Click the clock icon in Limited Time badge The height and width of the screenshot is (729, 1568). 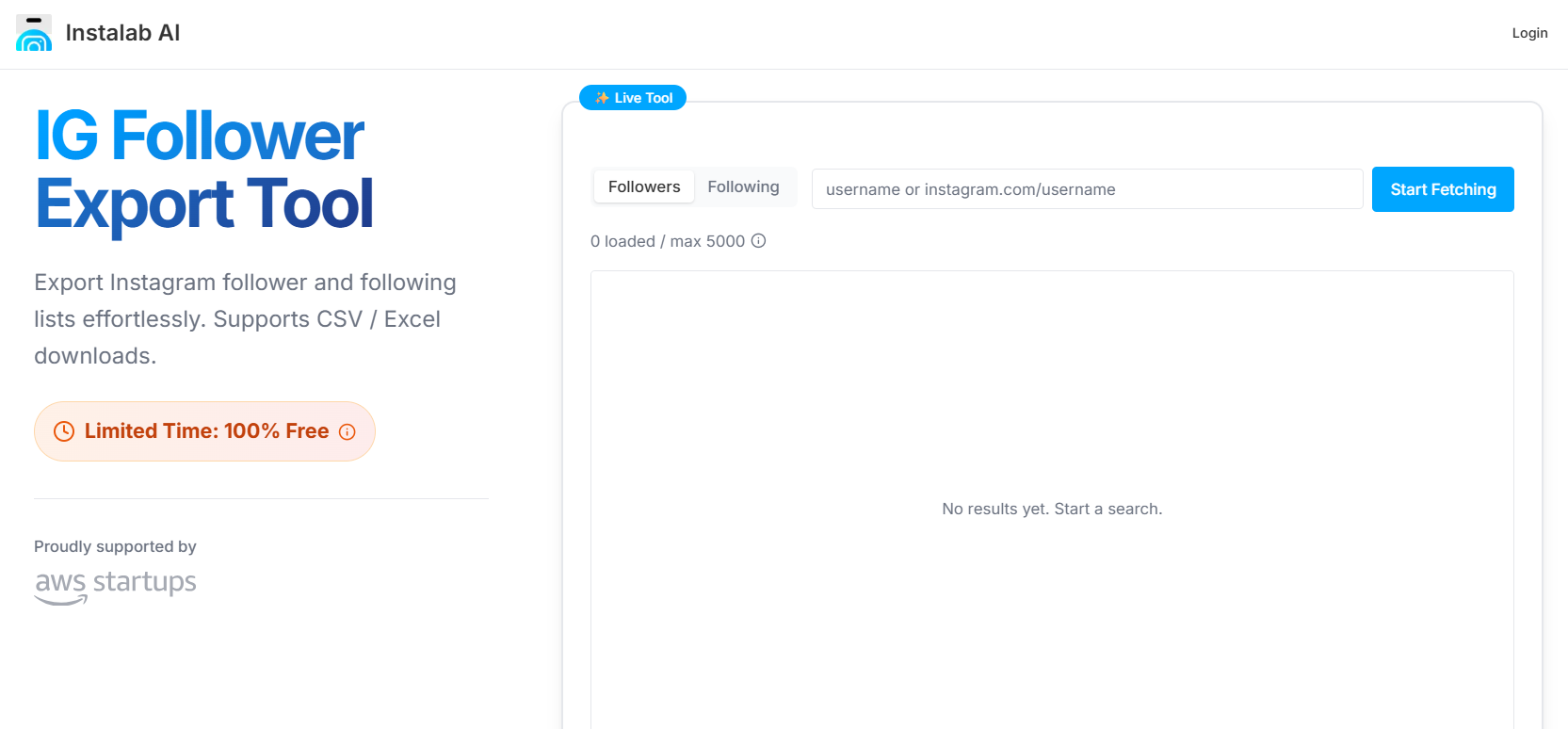tap(64, 431)
